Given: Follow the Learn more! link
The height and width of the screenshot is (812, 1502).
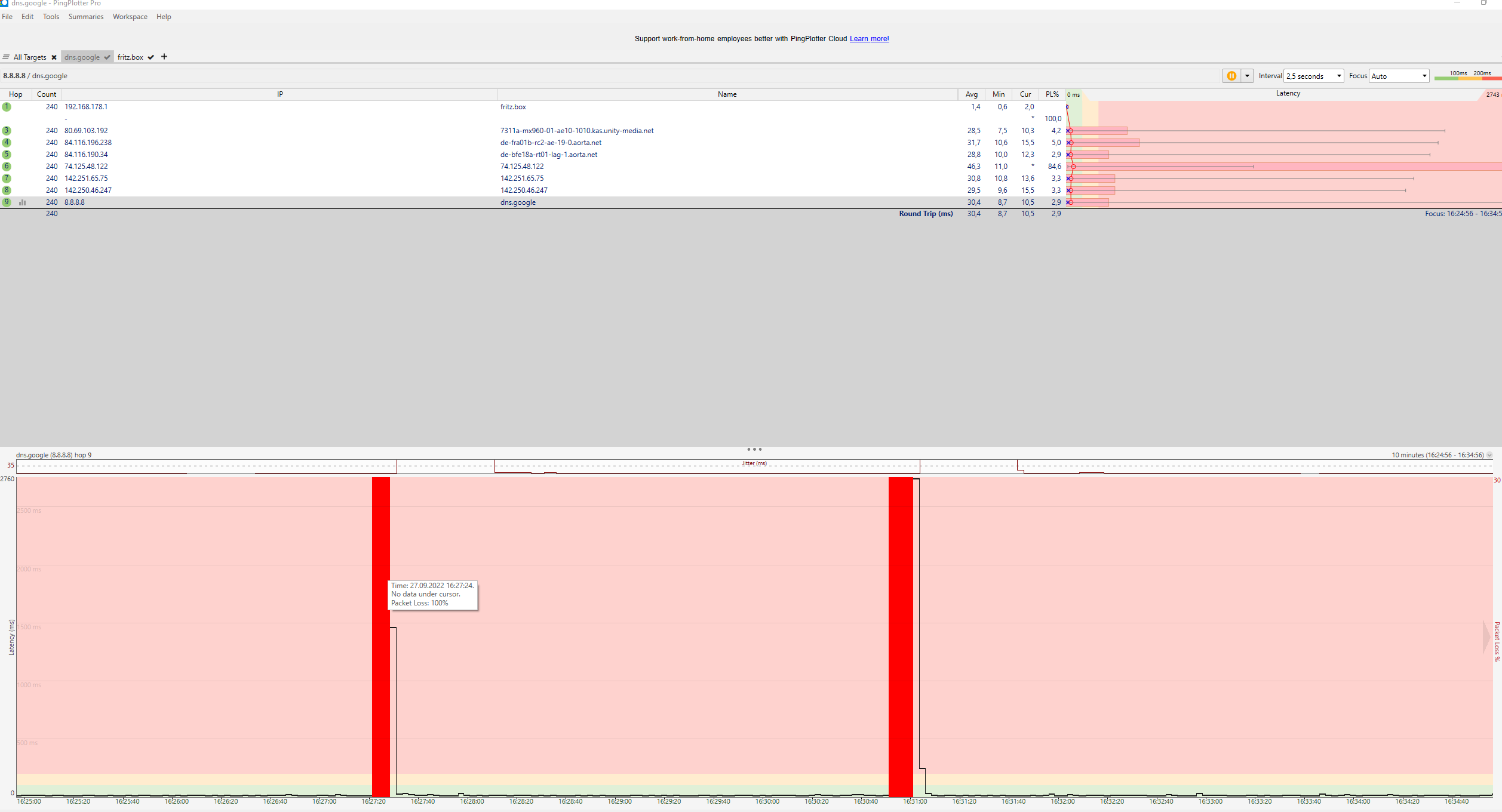Looking at the screenshot, I should (x=869, y=39).
